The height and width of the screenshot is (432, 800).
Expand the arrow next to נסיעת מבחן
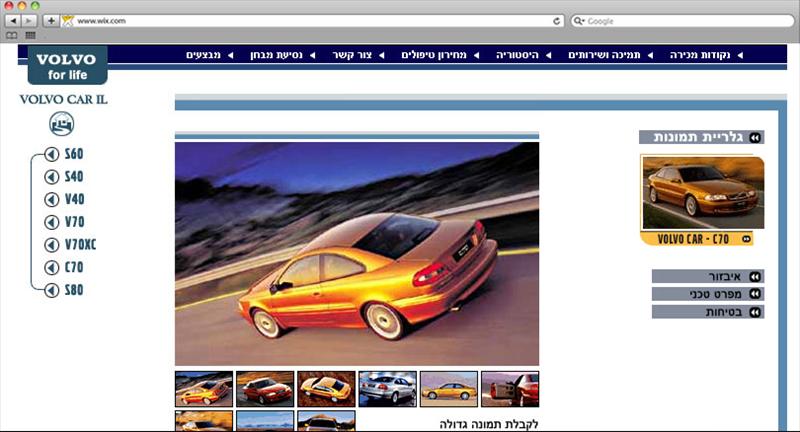pyautogui.click(x=313, y=55)
